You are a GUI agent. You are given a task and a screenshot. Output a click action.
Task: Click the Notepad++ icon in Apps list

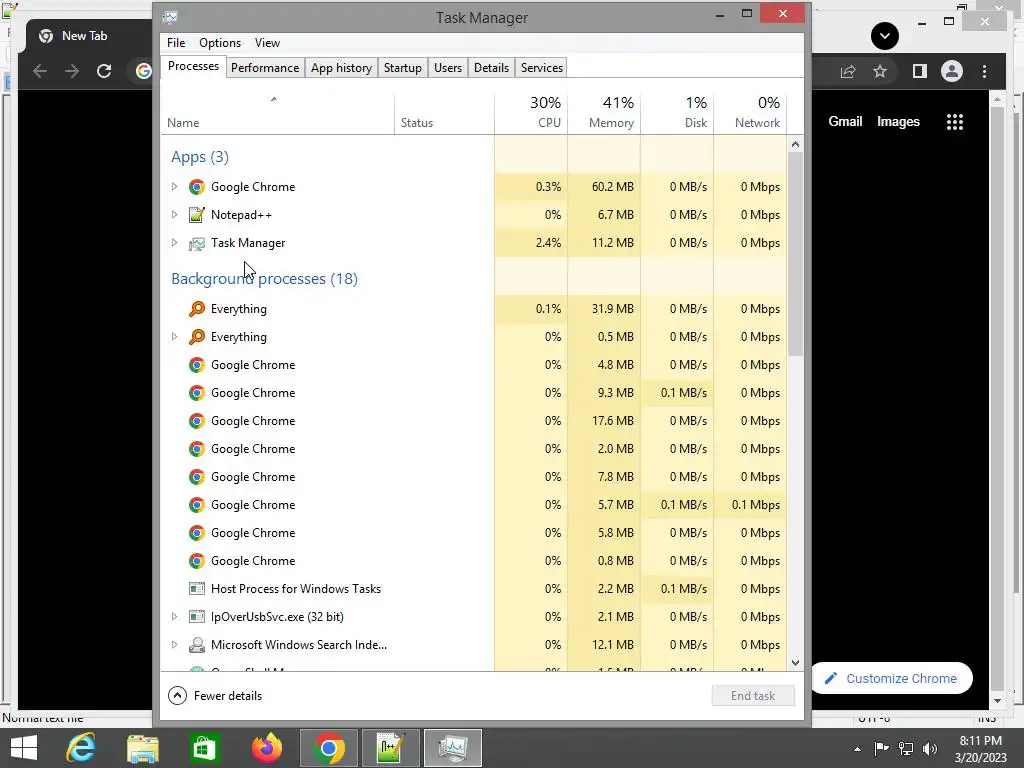tap(197, 215)
